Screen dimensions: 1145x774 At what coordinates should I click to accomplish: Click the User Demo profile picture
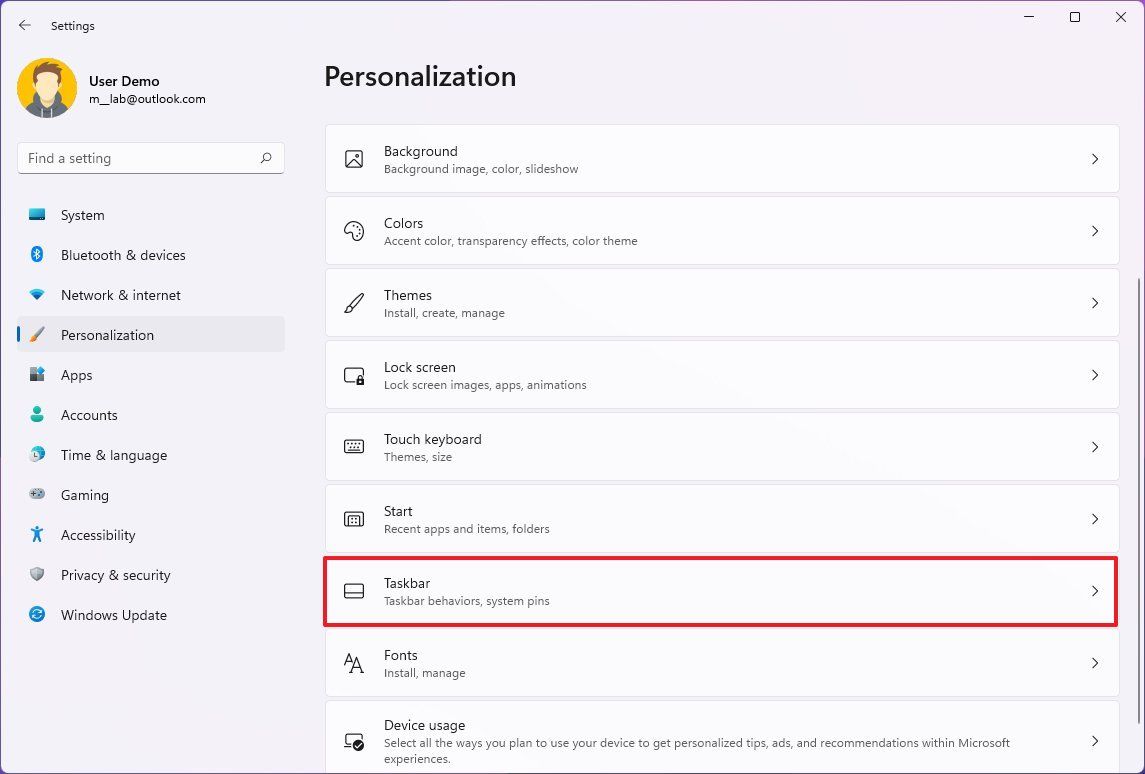pos(47,87)
